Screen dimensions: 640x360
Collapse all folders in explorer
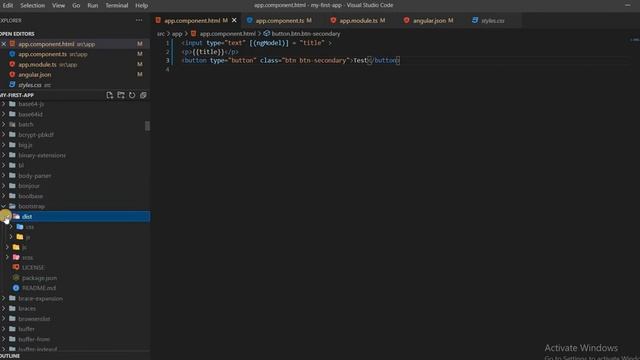tap(143, 95)
